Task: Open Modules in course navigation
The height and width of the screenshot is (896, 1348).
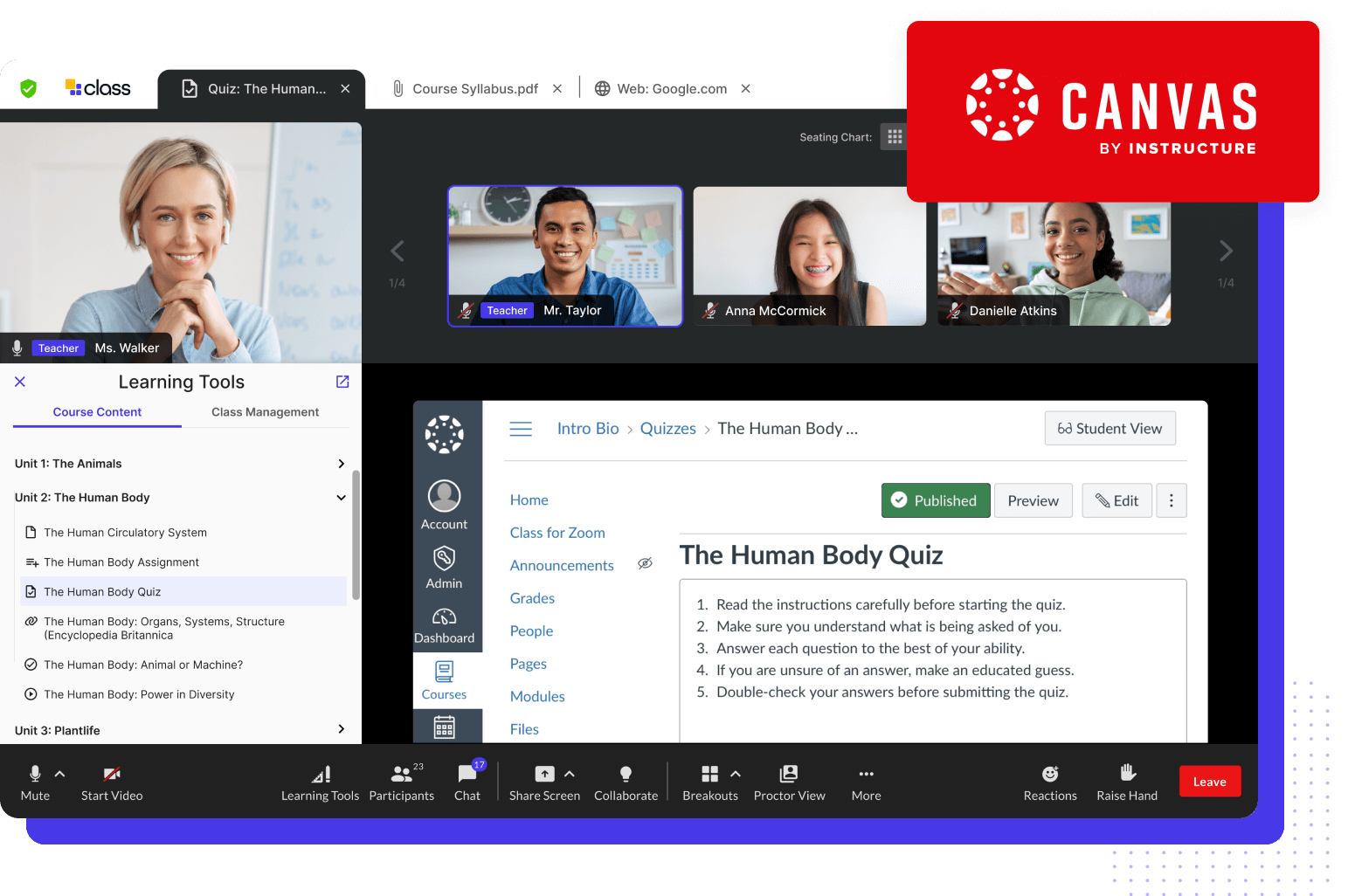Action: [537, 697]
